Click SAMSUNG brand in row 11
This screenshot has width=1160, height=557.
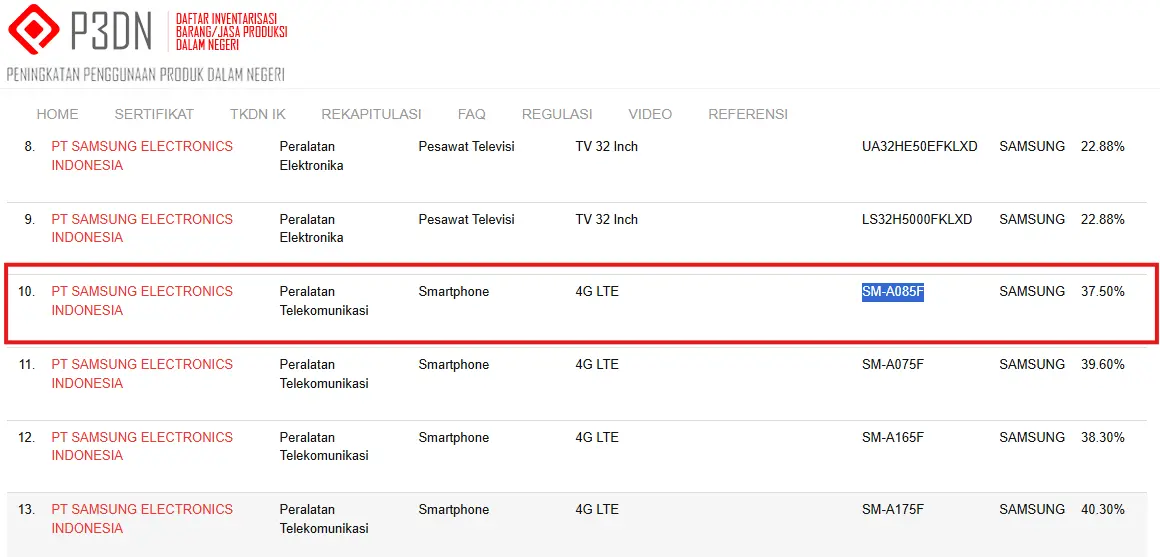(1032, 364)
